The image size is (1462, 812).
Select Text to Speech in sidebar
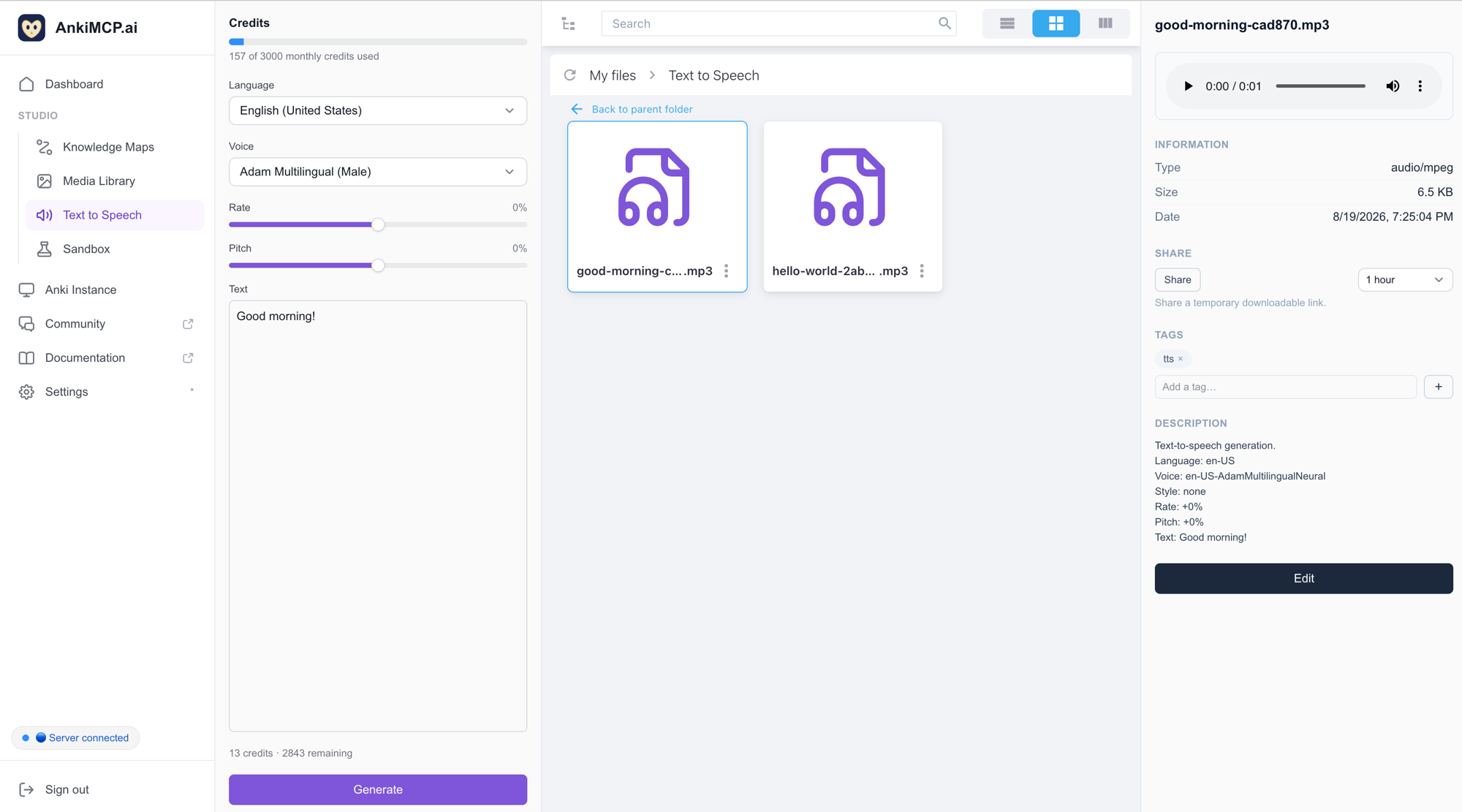[114, 215]
